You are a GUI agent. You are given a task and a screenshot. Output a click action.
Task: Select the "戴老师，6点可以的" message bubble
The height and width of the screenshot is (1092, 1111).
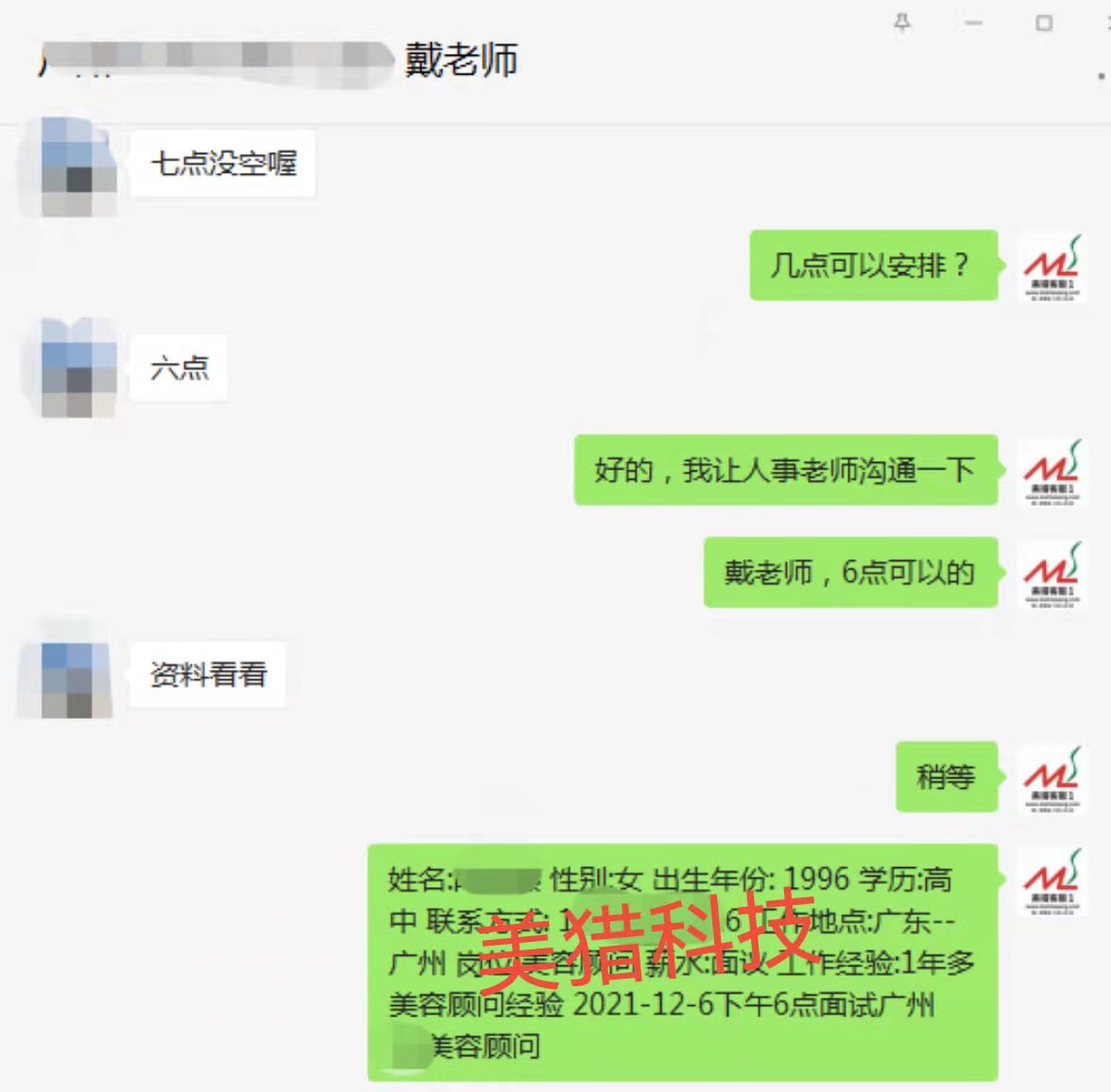850,572
